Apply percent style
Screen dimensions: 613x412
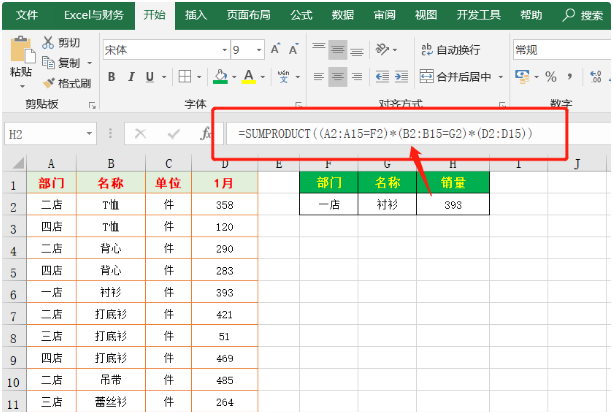click(x=551, y=77)
